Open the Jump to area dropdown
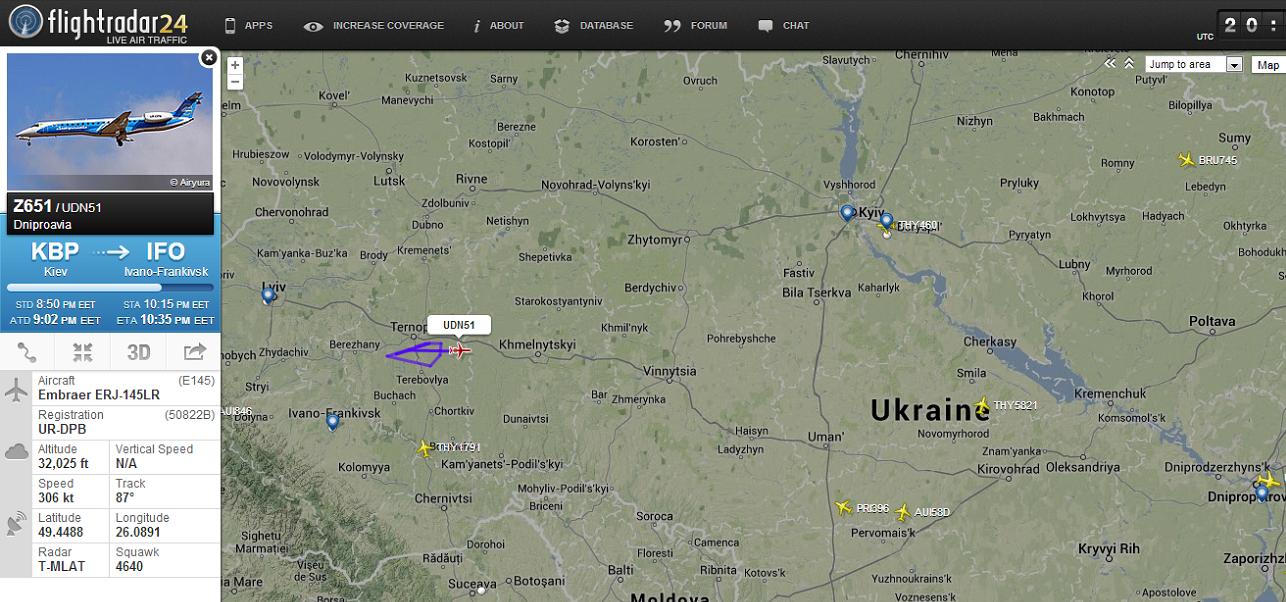Screen dimensions: 1286x602 tap(1194, 64)
